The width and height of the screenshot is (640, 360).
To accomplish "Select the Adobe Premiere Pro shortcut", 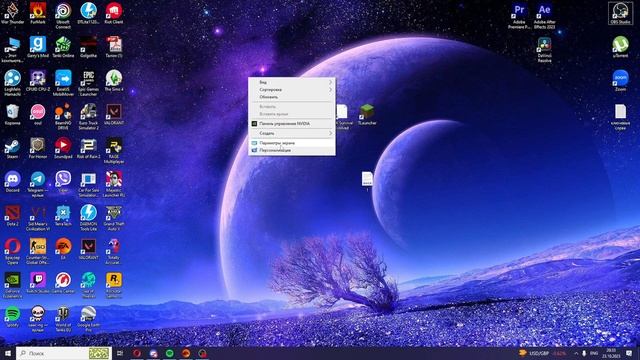I will (519, 16).
